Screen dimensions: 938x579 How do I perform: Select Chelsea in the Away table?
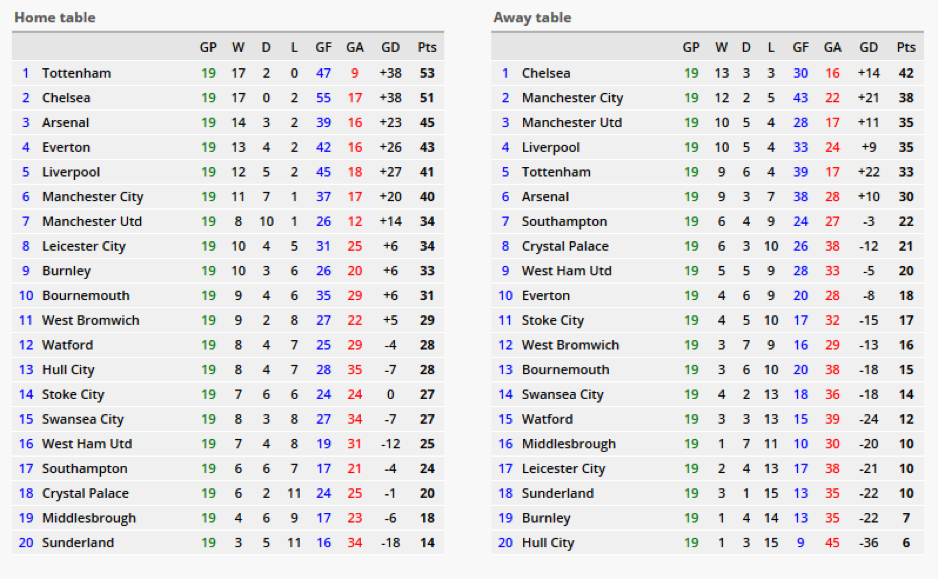[546, 73]
